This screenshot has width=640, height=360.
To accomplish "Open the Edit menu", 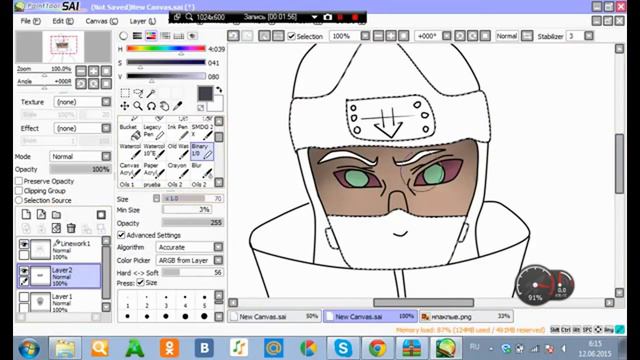I will coord(63,21).
